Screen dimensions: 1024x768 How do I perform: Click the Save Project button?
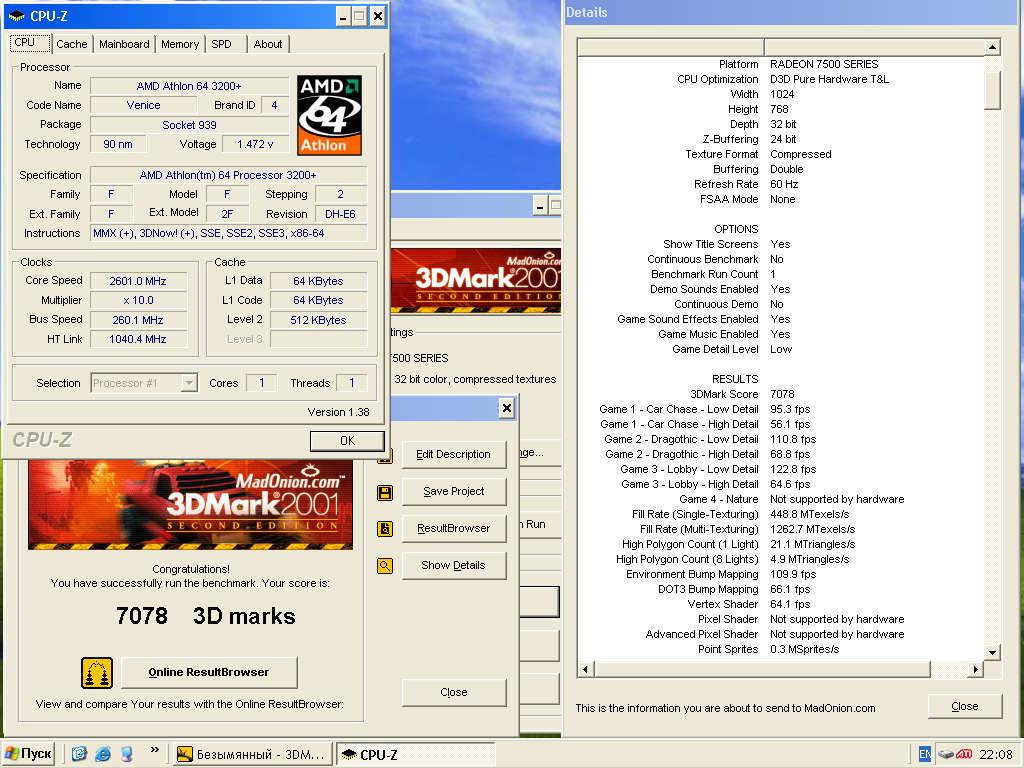(454, 491)
